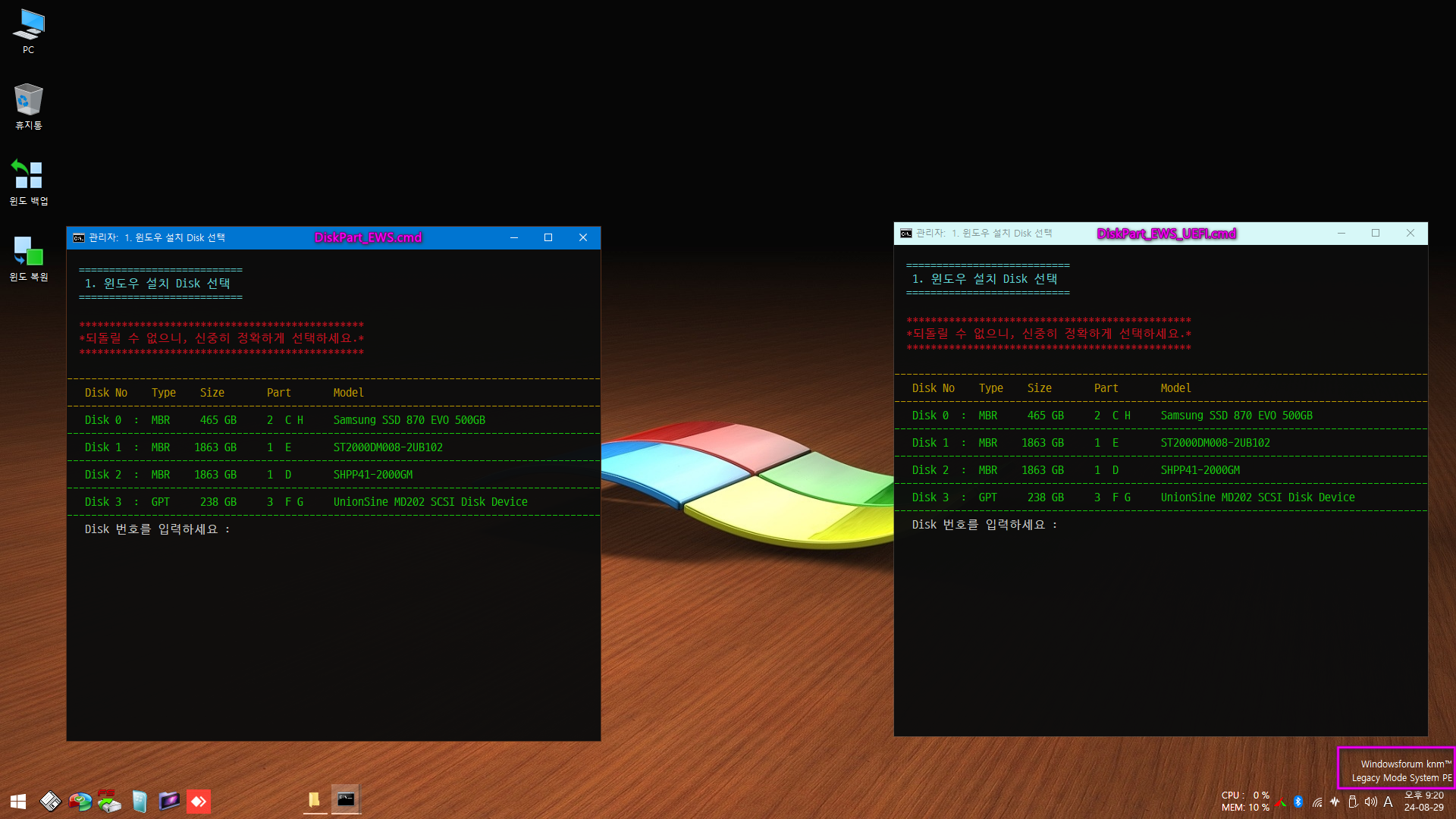This screenshot has width=1456, height=819.
Task: Open the purple folder icon in taskbar
Action: click(x=169, y=801)
